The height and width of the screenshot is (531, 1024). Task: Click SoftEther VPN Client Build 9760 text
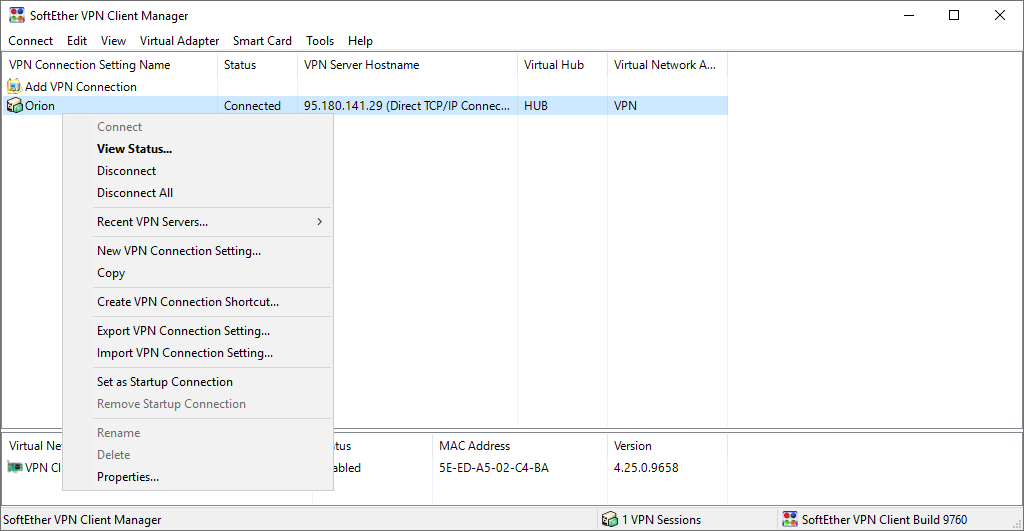pos(884,520)
